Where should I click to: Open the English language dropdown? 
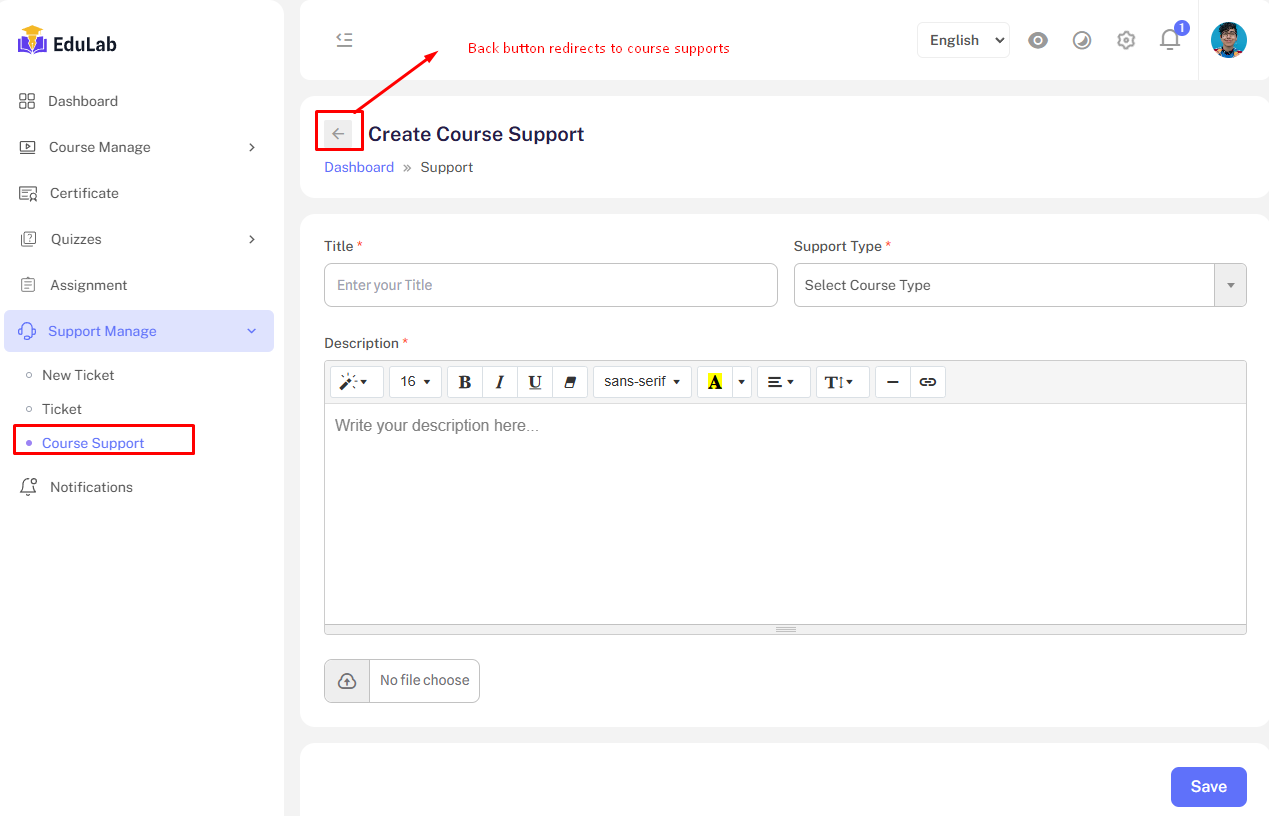tap(963, 40)
